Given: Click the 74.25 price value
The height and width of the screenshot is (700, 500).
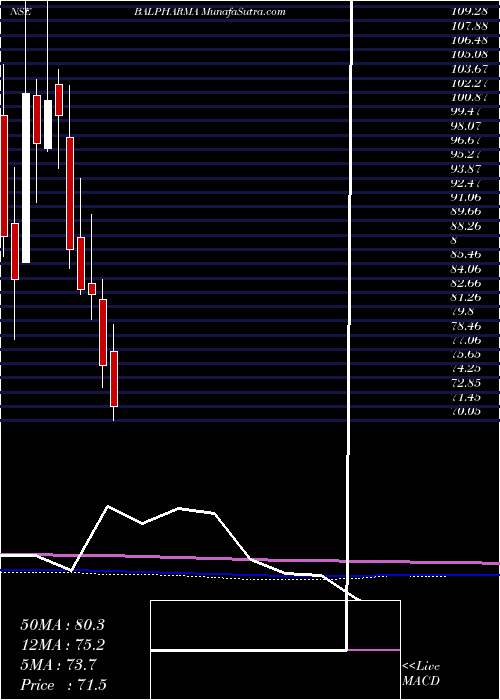Looking at the screenshot, I should pos(466,369).
